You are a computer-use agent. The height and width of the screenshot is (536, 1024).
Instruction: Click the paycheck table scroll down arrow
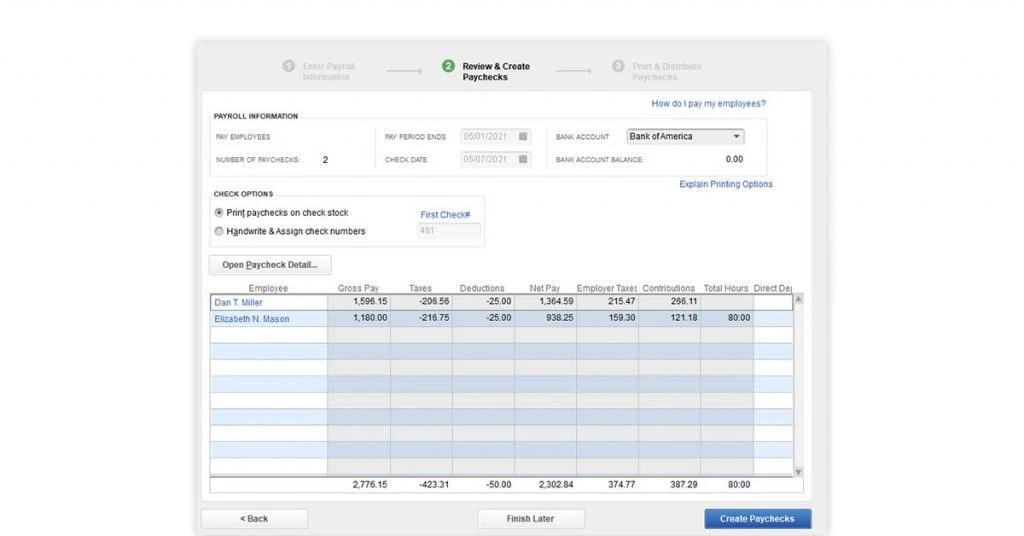[x=798, y=471]
